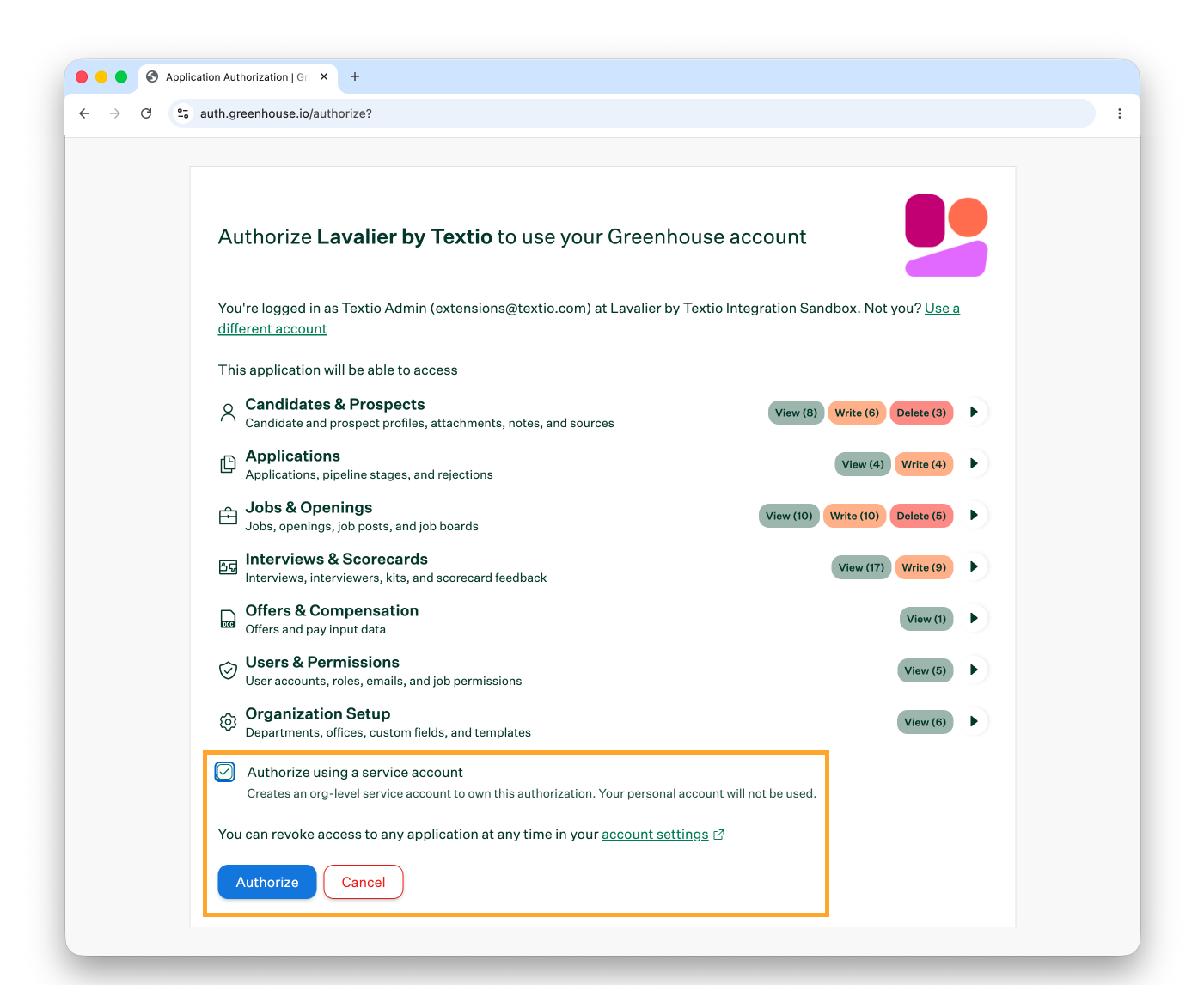
Task: Click the Offers & Compensation heading
Action: click(333, 610)
